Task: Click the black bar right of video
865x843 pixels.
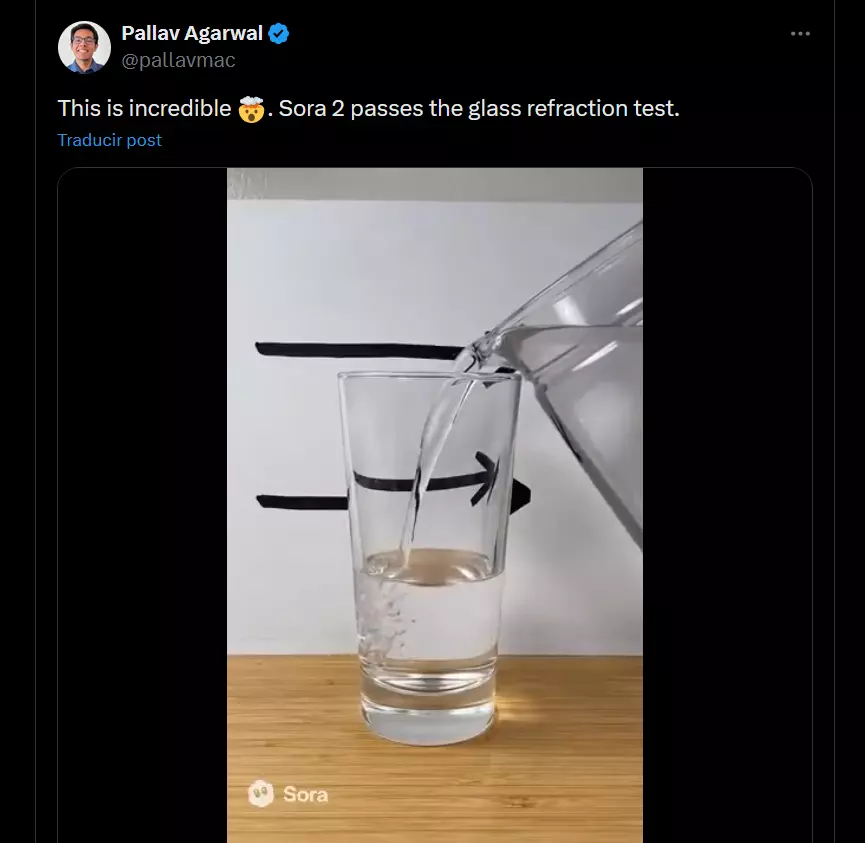Action: click(726, 500)
